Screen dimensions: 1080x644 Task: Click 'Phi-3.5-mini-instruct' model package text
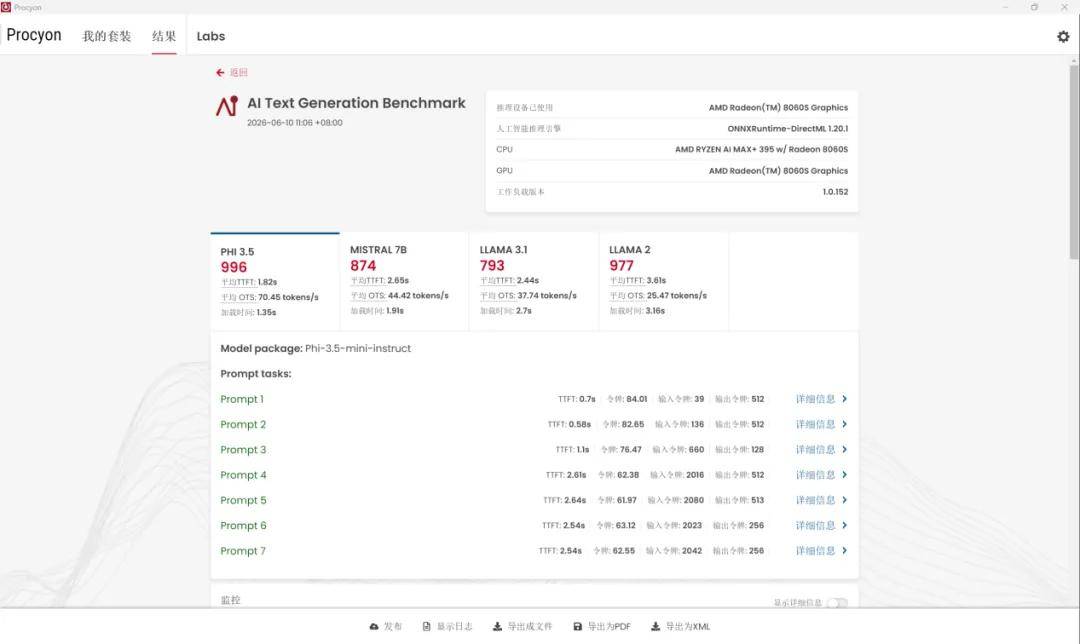(358, 349)
